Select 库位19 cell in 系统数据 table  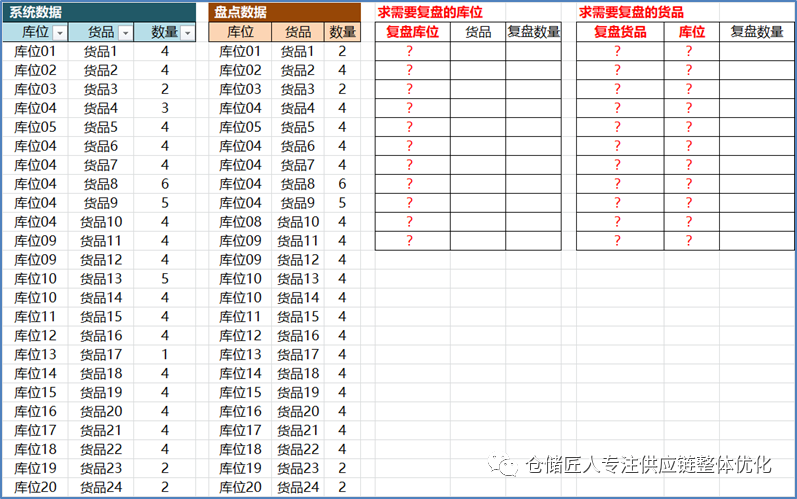click(35, 469)
